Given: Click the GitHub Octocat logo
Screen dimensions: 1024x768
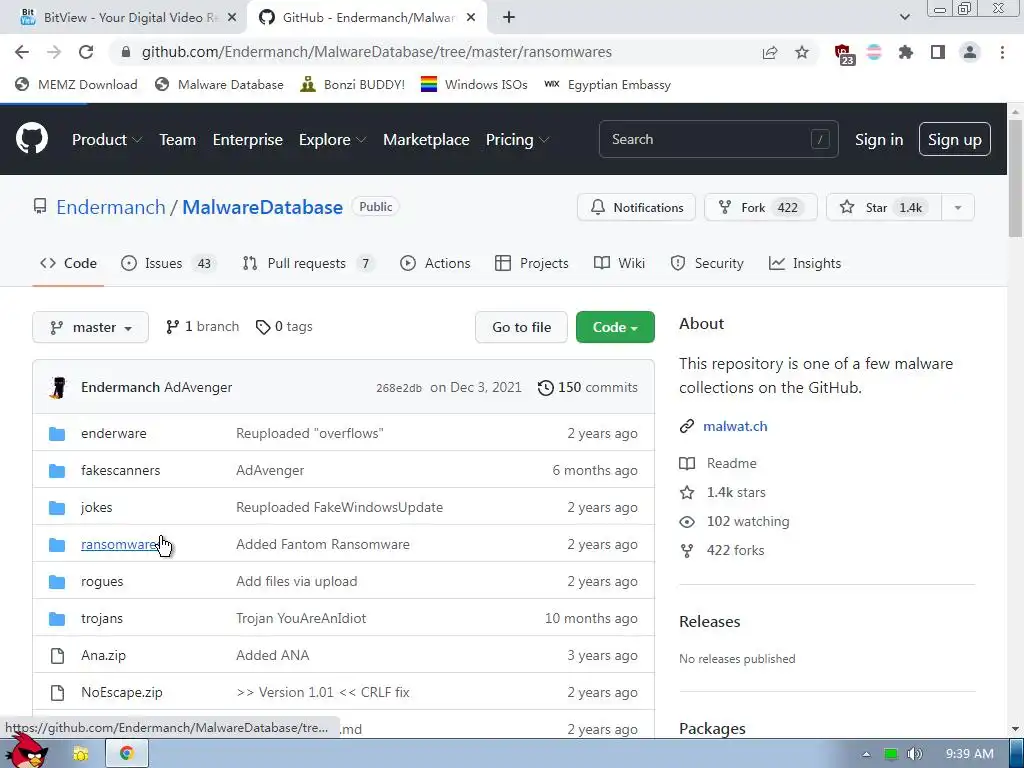Looking at the screenshot, I should tap(31, 138).
